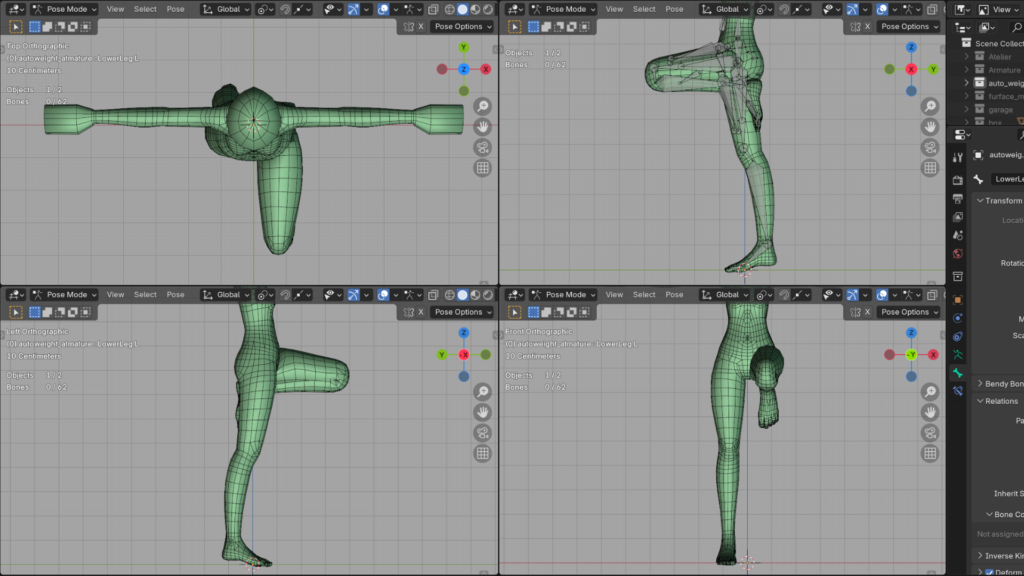This screenshot has height=576, width=1024.
Task: Open Pose Options in top-right viewport
Action: (x=909, y=27)
